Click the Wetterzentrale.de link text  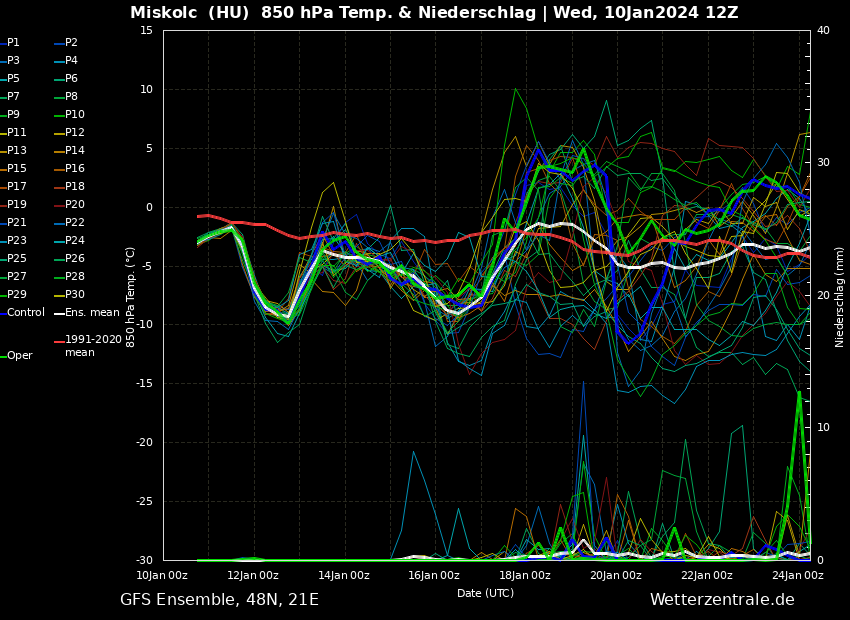pos(722,600)
